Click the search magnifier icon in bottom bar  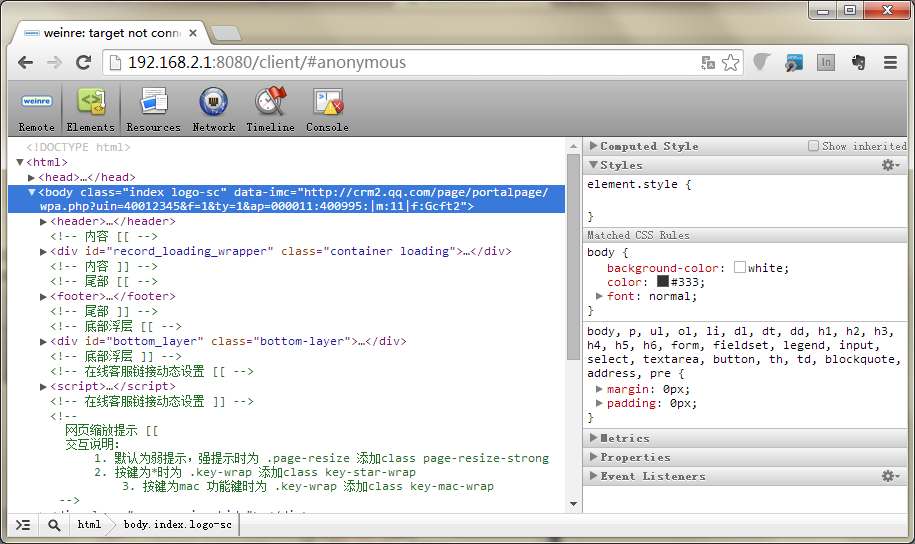[54, 525]
